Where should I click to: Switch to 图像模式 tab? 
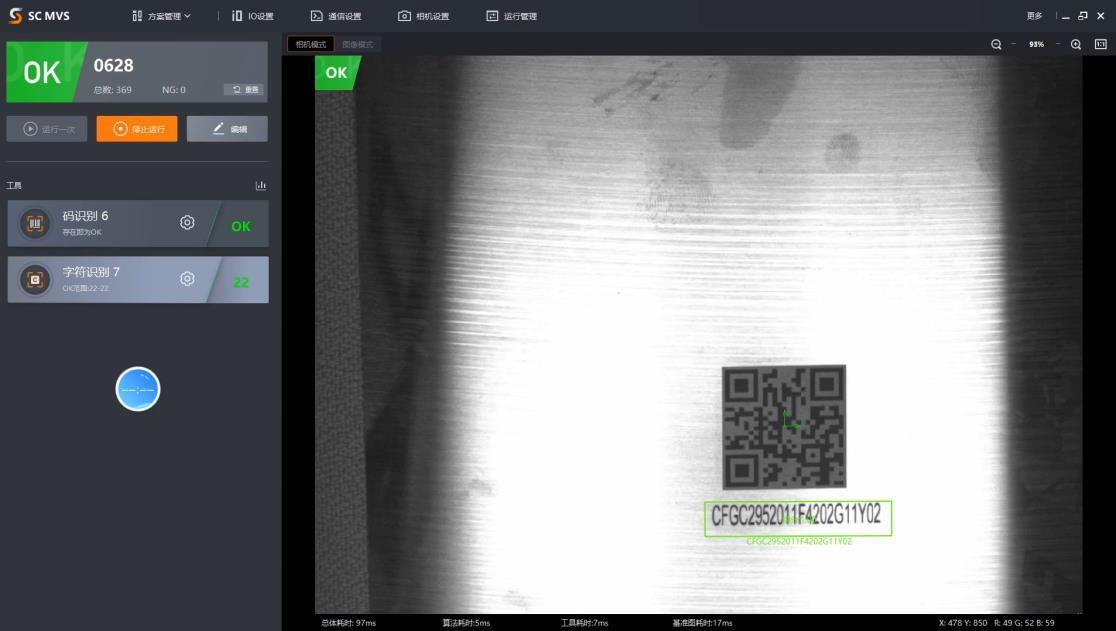coord(357,44)
